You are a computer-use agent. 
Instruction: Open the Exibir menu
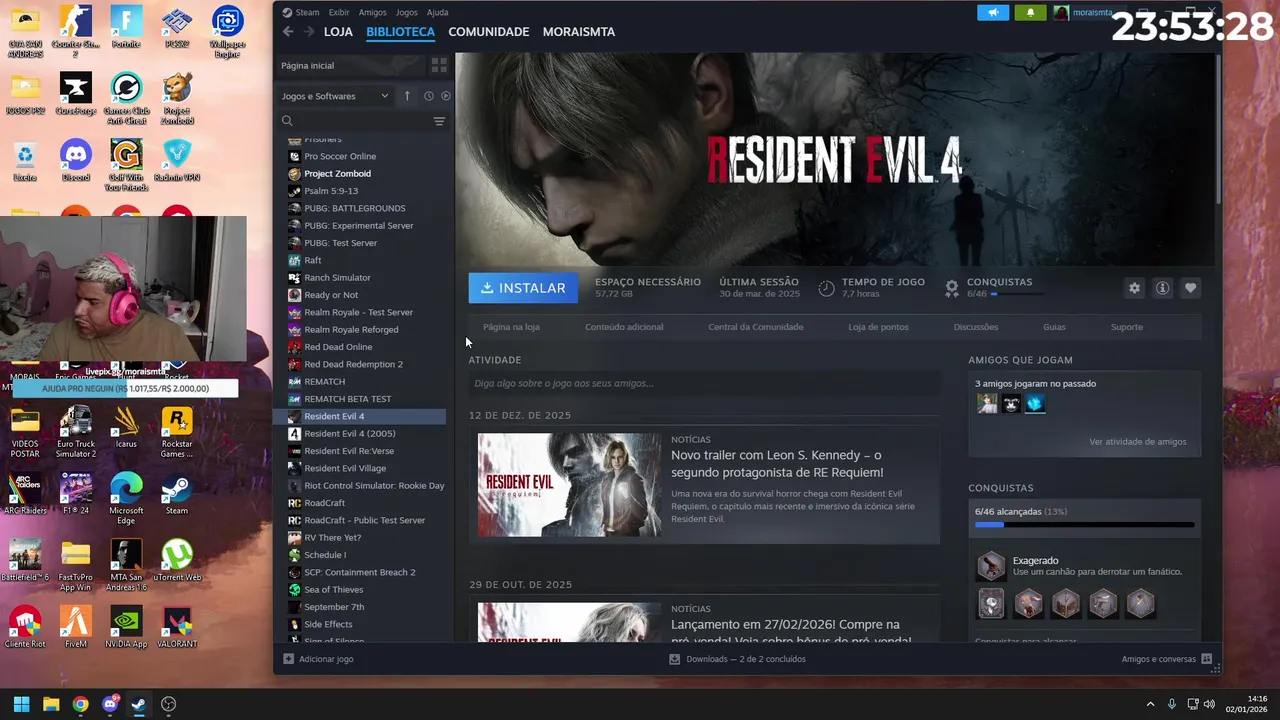point(339,13)
